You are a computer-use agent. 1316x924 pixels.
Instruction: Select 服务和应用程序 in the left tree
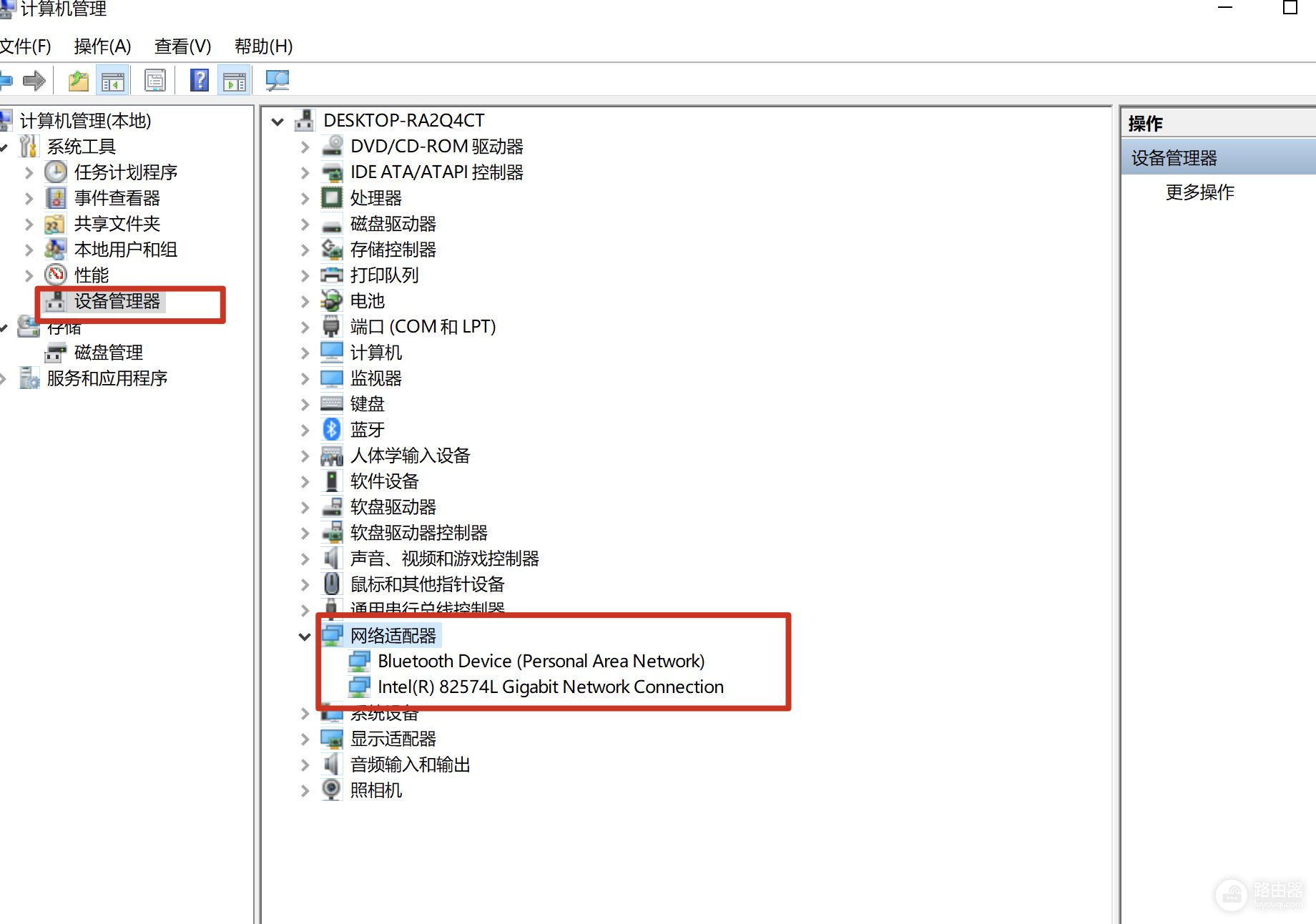click(107, 378)
